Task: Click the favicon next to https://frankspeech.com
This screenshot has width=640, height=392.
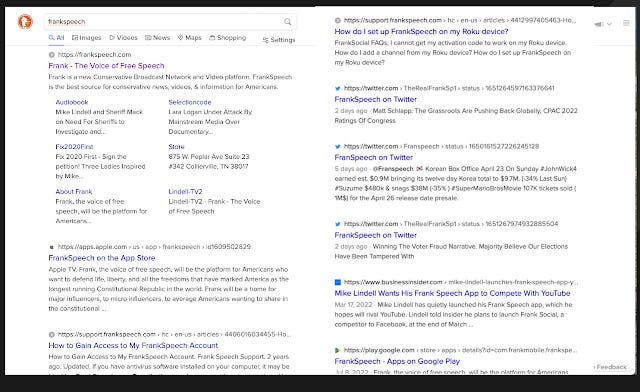Action: click(x=51, y=55)
